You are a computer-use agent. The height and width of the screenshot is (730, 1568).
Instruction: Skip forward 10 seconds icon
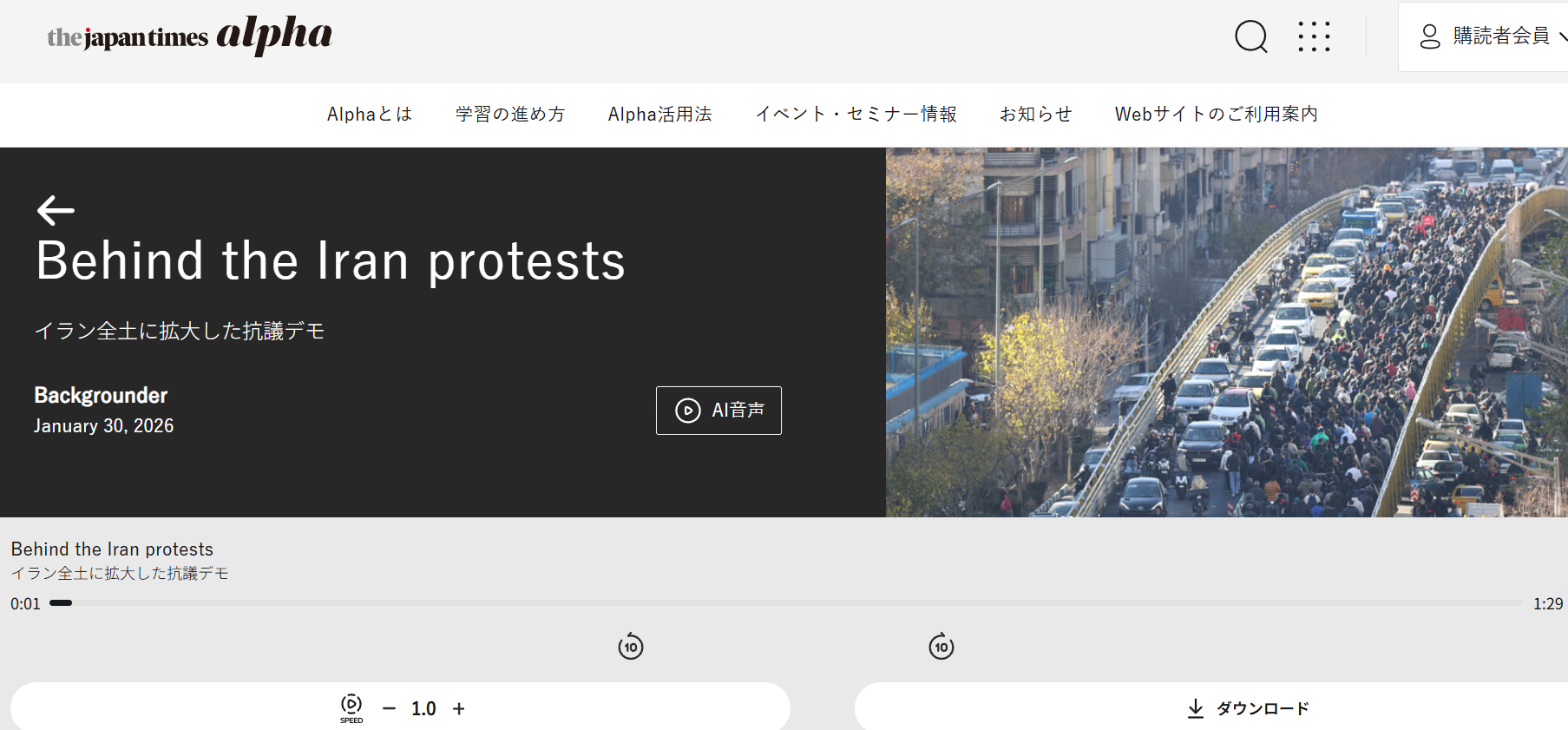point(941,647)
